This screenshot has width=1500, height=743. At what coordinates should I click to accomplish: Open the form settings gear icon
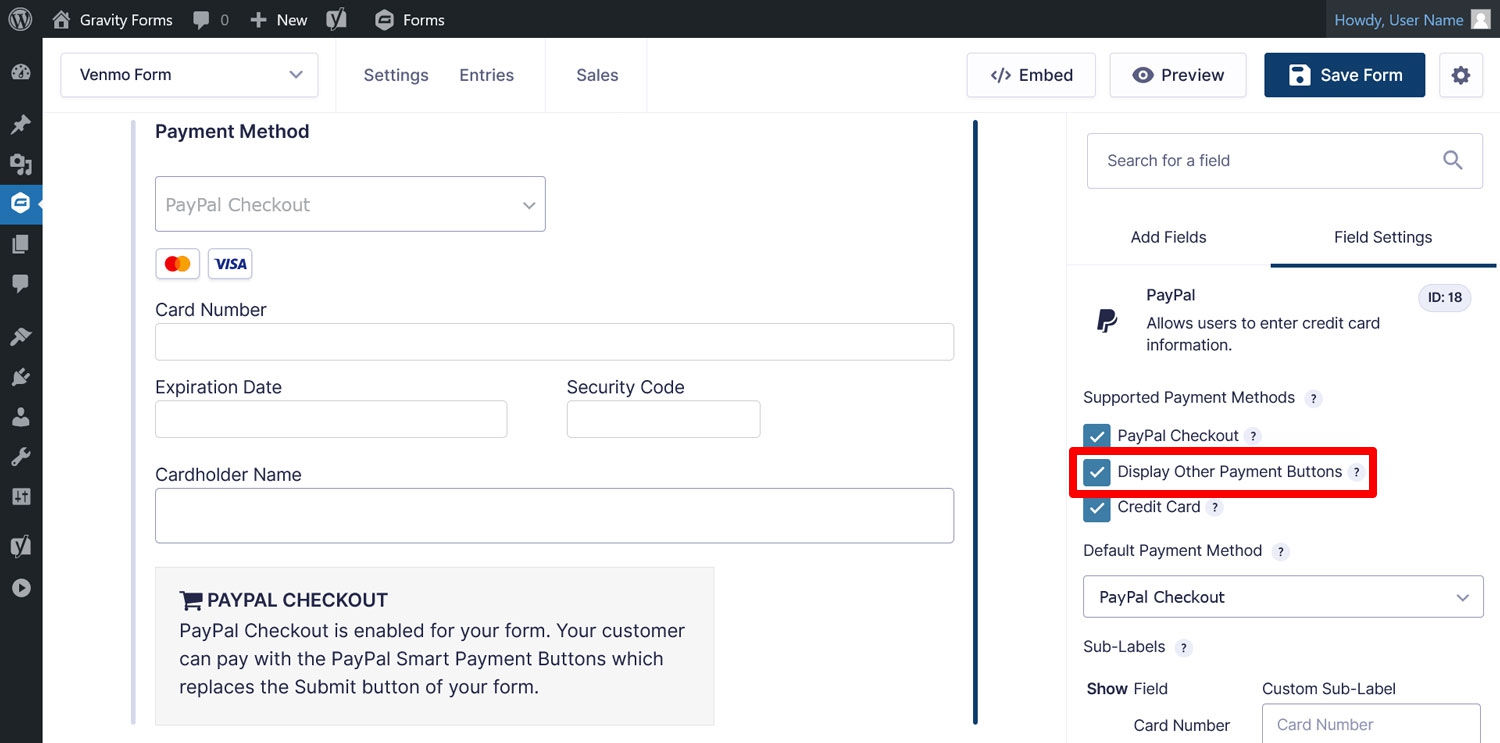[1461, 75]
